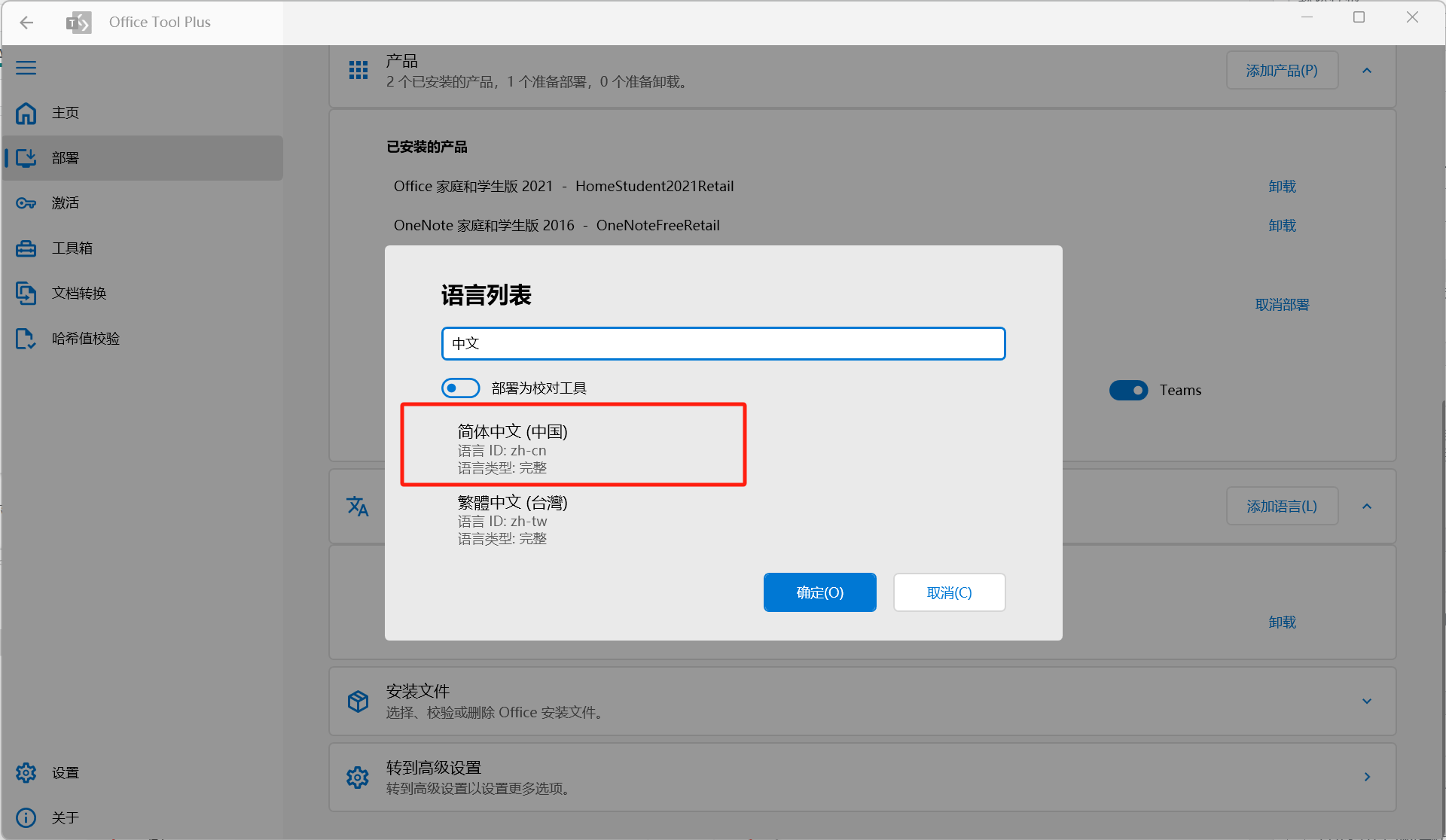The image size is (1446, 840).
Task: Click 卸载 for OneNote 家庭和学生版 2016
Action: pos(1282,225)
